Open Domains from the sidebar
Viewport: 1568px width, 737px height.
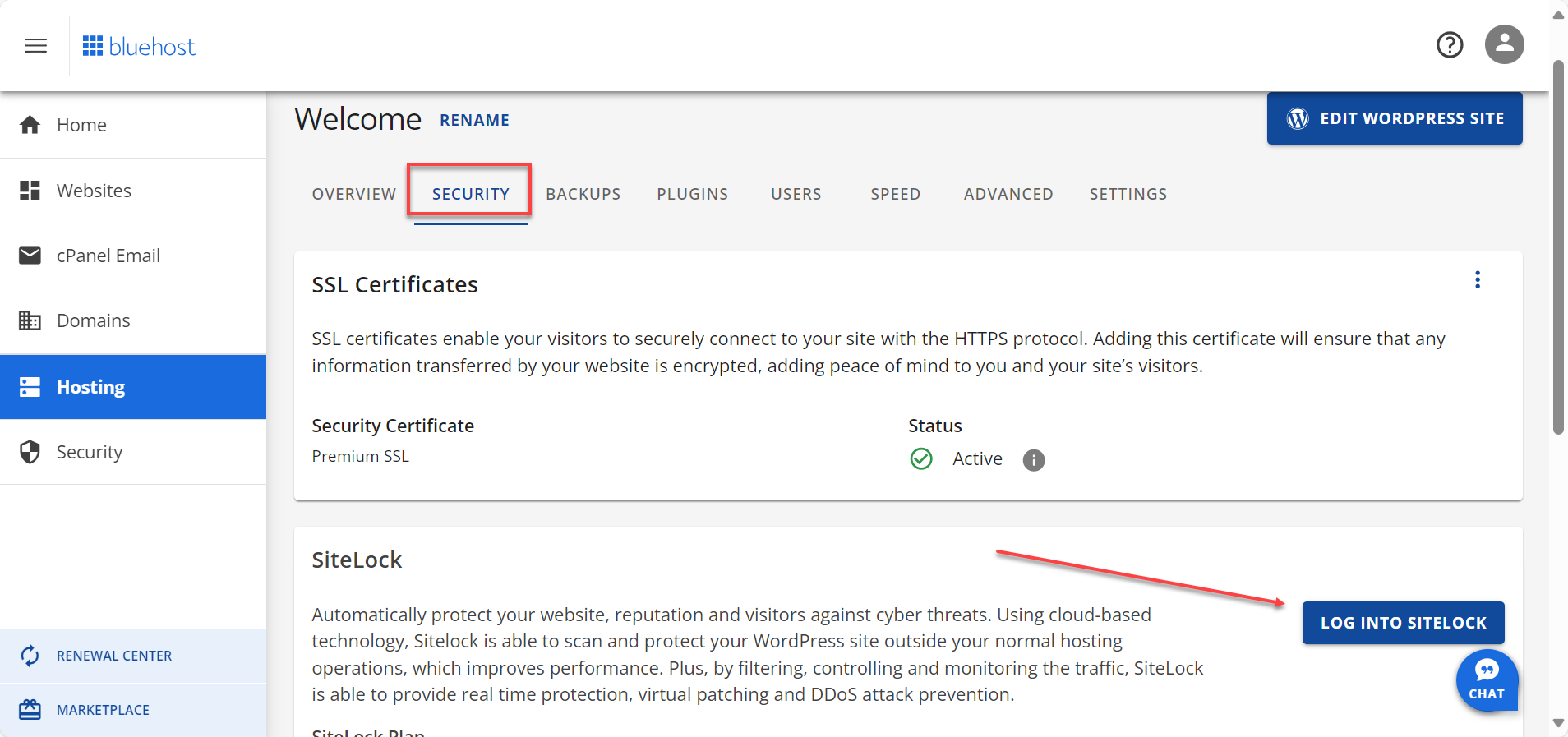[133, 320]
